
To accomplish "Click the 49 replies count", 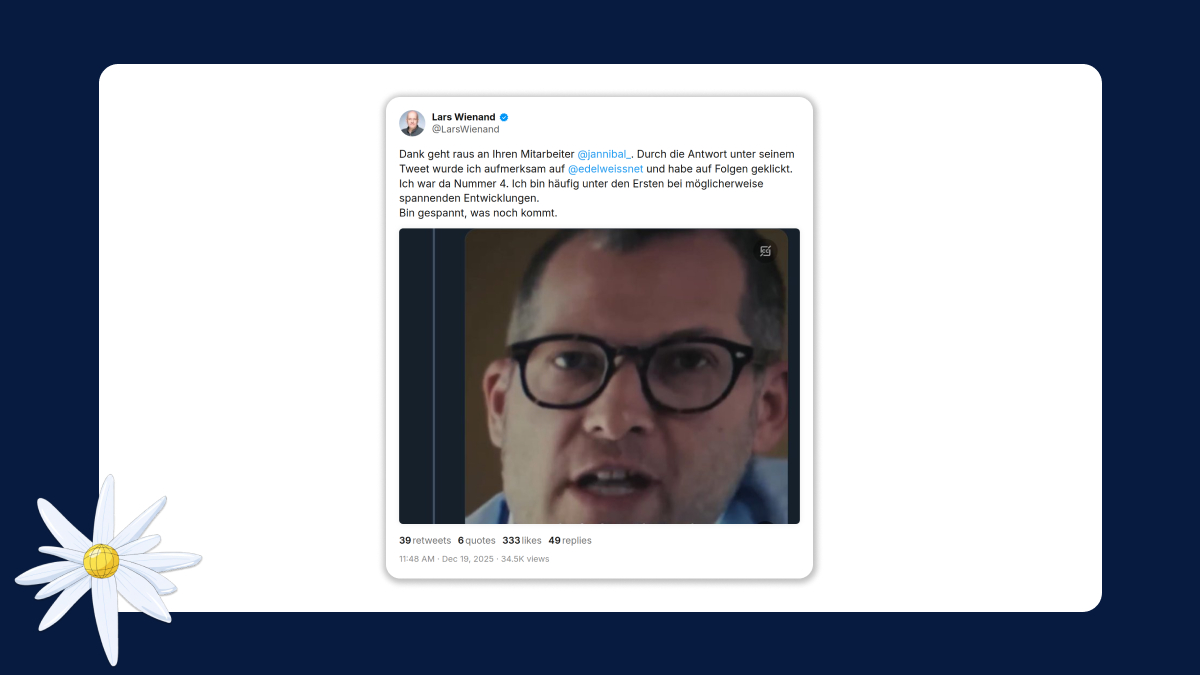I will tap(570, 540).
